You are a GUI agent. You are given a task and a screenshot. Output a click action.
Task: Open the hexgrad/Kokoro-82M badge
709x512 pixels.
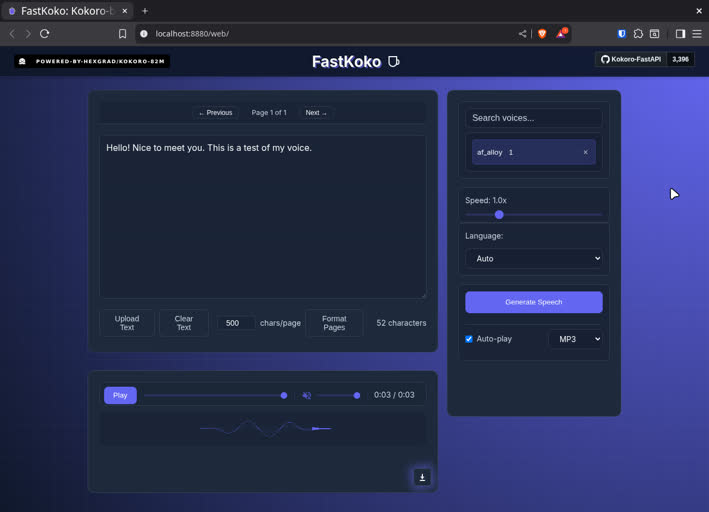(x=92, y=61)
